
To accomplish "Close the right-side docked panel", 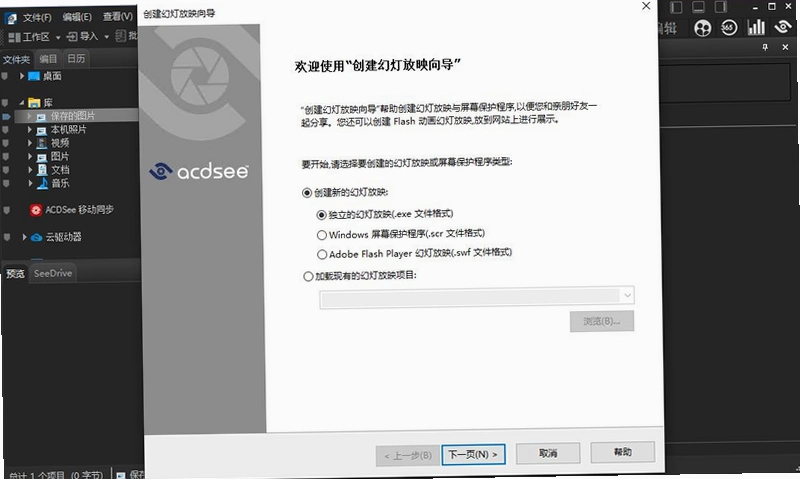I will coord(785,47).
